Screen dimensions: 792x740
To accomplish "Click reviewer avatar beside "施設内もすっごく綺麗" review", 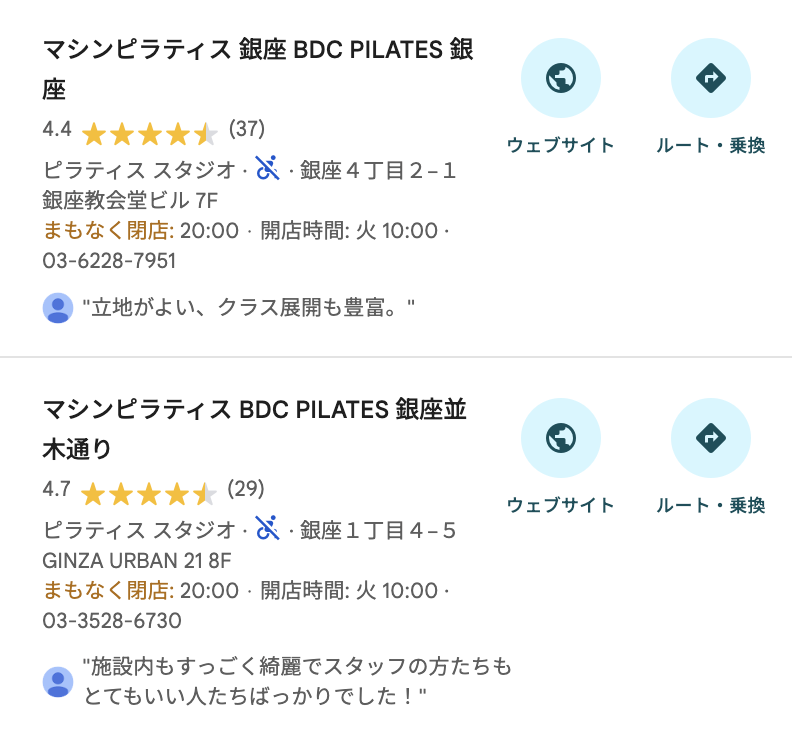I will tap(58, 681).
